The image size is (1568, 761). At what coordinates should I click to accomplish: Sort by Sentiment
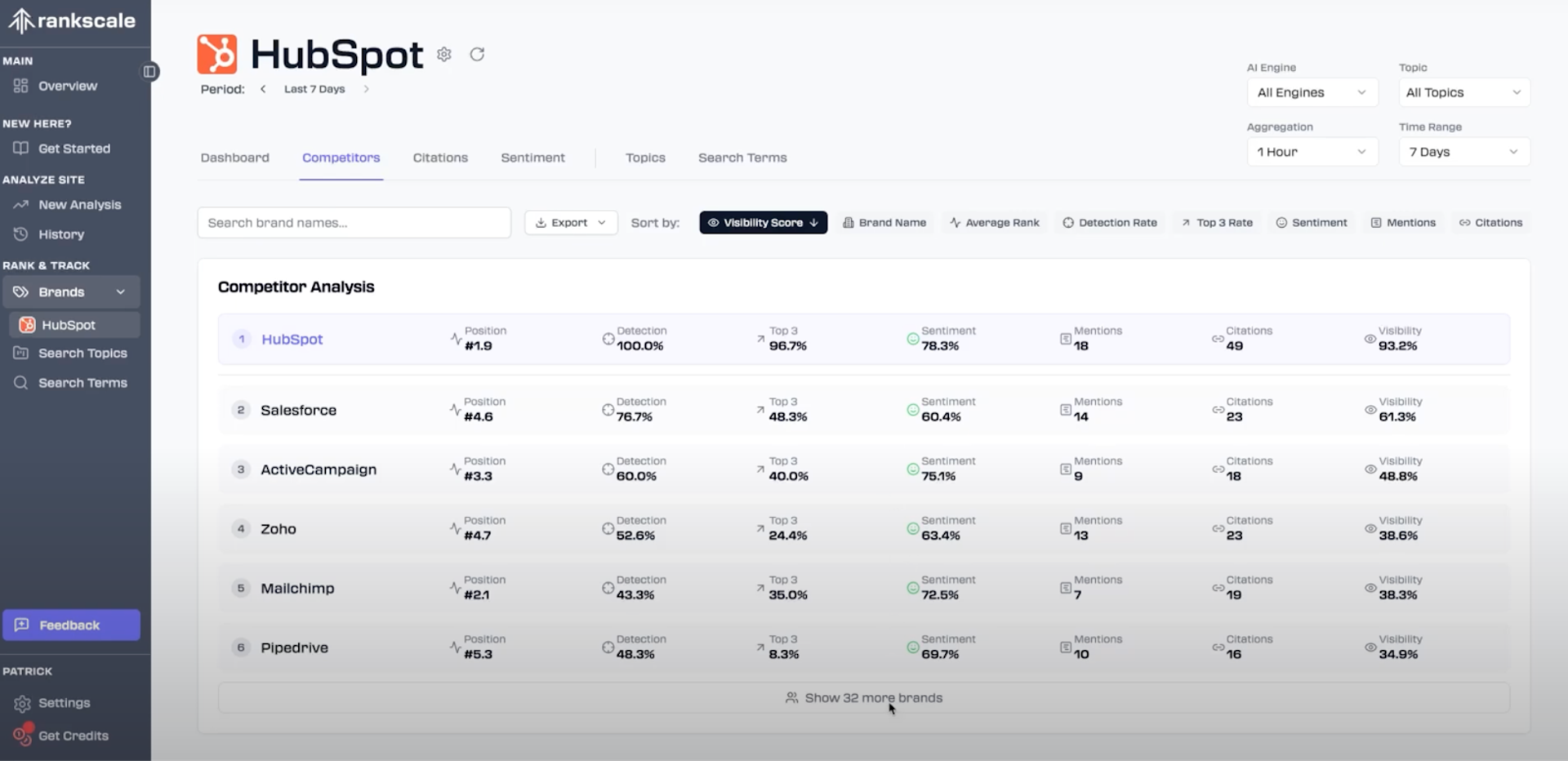[x=1312, y=223]
